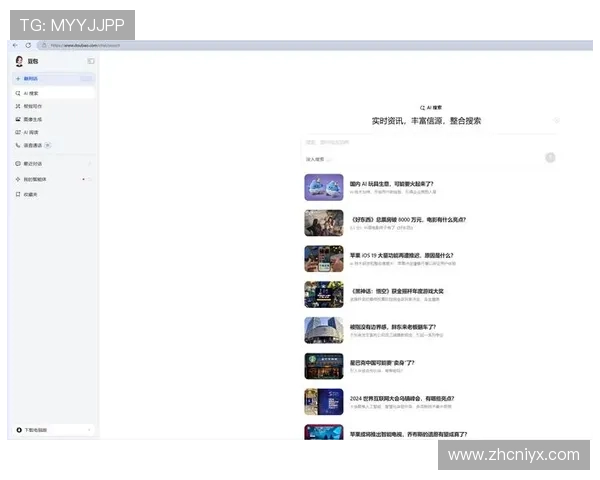
Task: Open the Apple smart TV headline
Action: [x=408, y=434]
